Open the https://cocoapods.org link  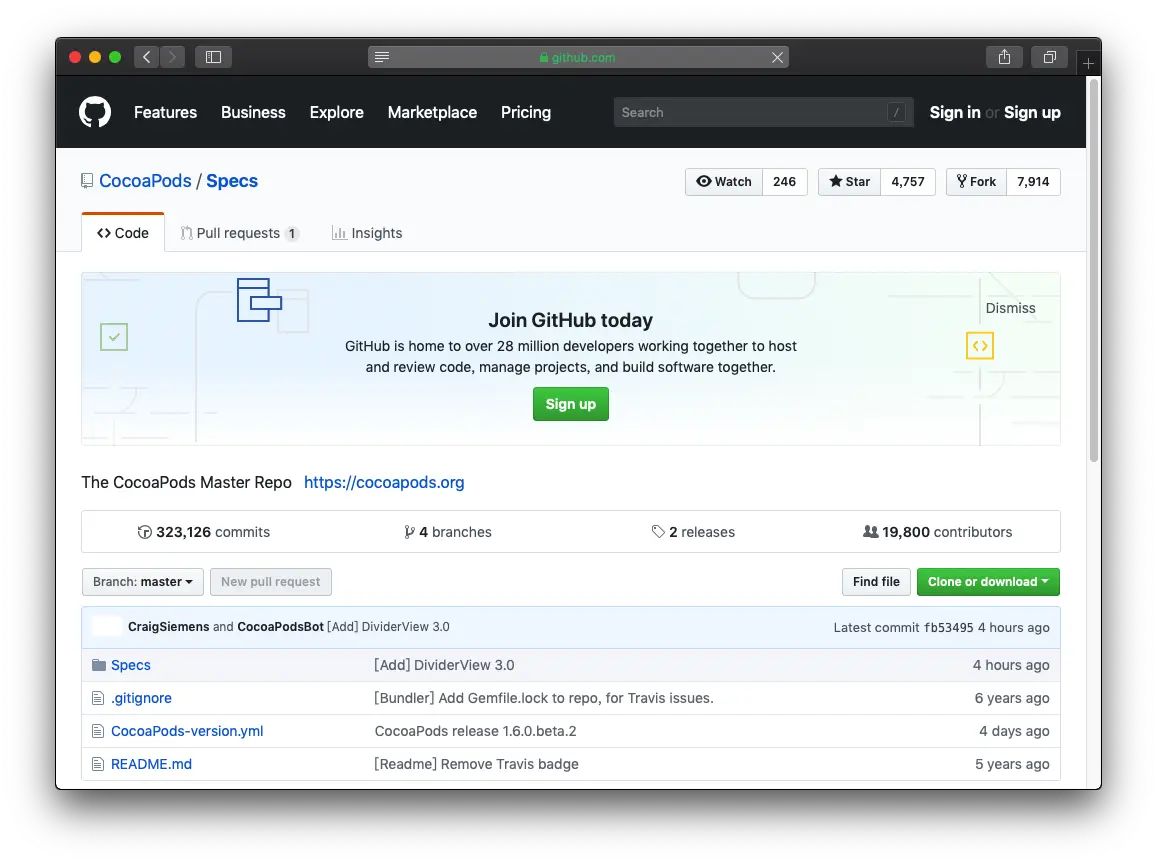pyautogui.click(x=384, y=482)
